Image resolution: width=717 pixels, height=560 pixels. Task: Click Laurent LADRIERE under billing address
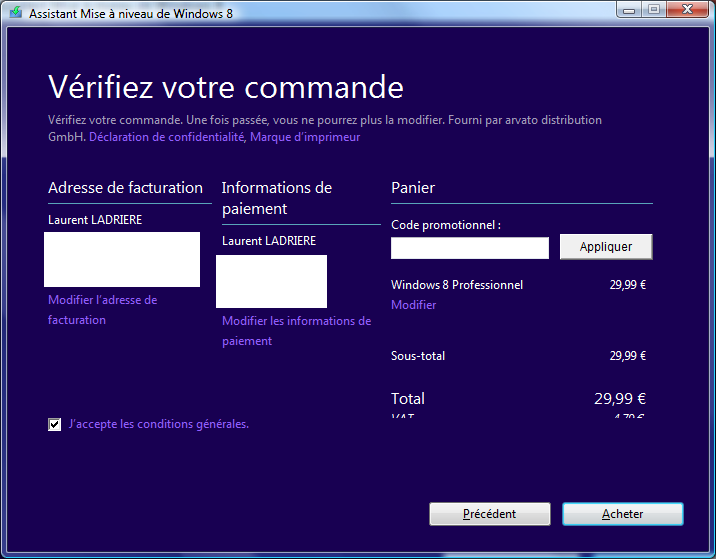click(95, 220)
